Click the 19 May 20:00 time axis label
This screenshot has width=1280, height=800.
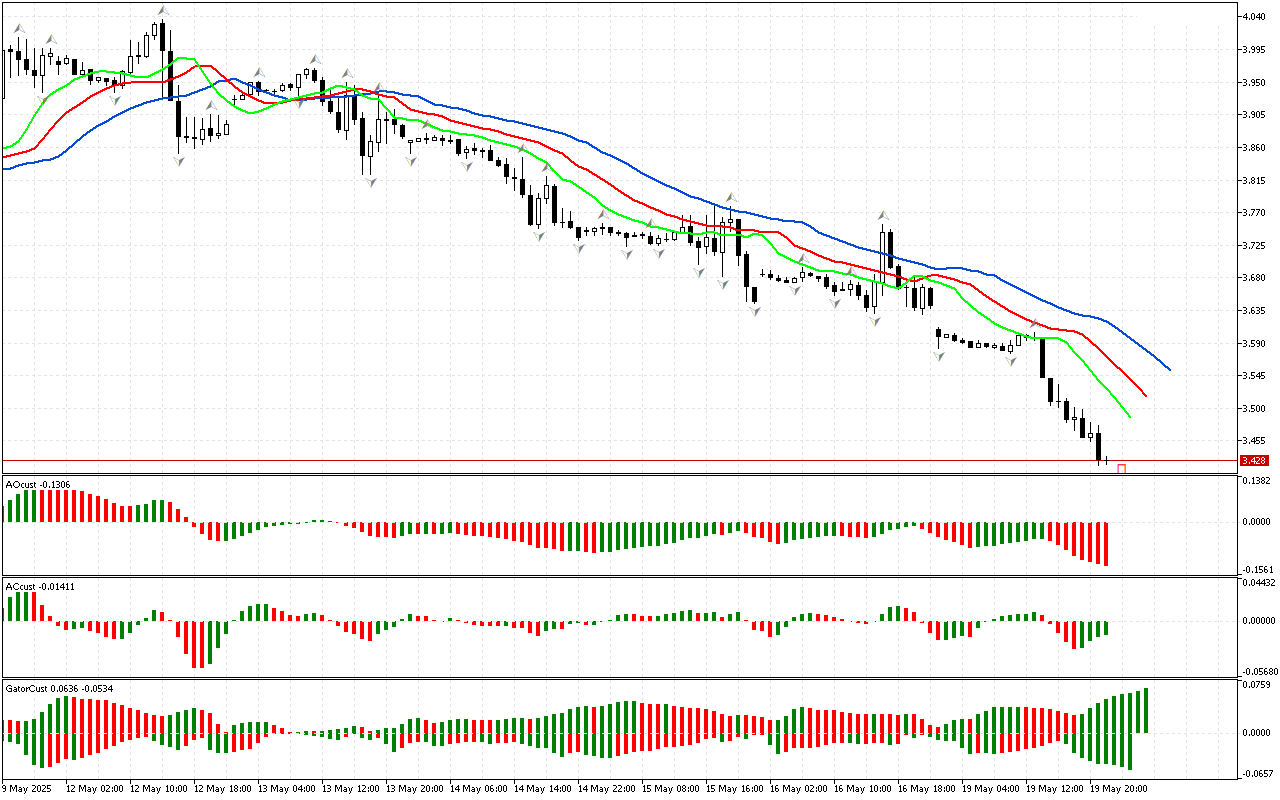(1118, 788)
